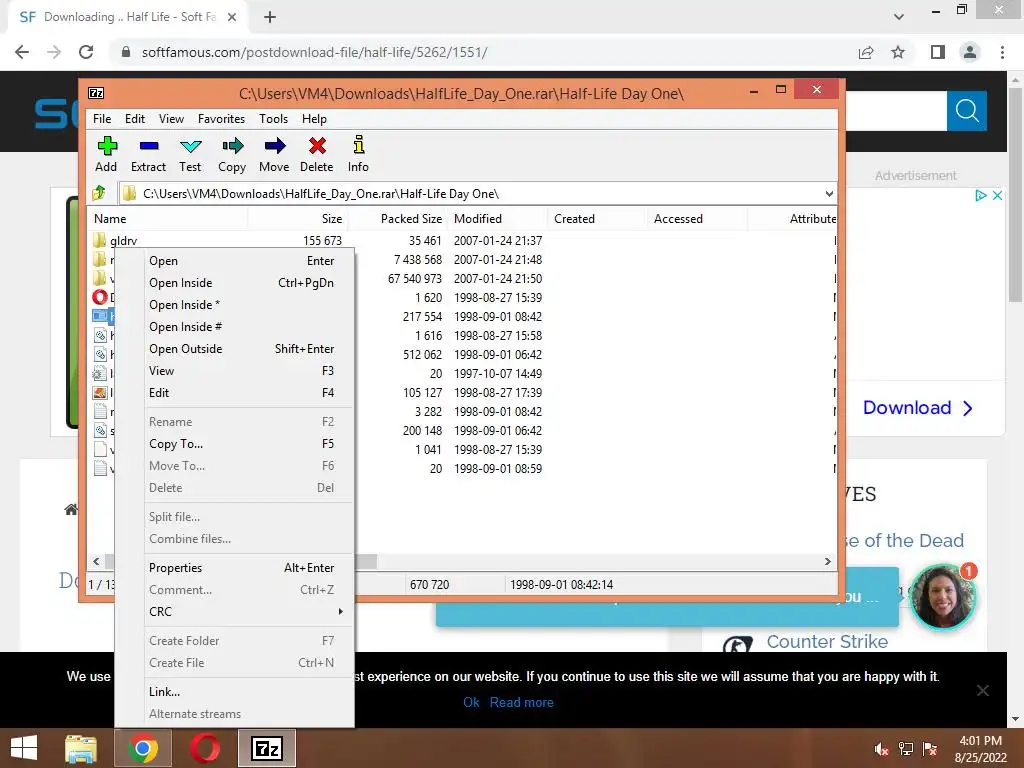The width and height of the screenshot is (1024, 768).
Task: Select the gldrv folder icon
Action: click(99, 240)
